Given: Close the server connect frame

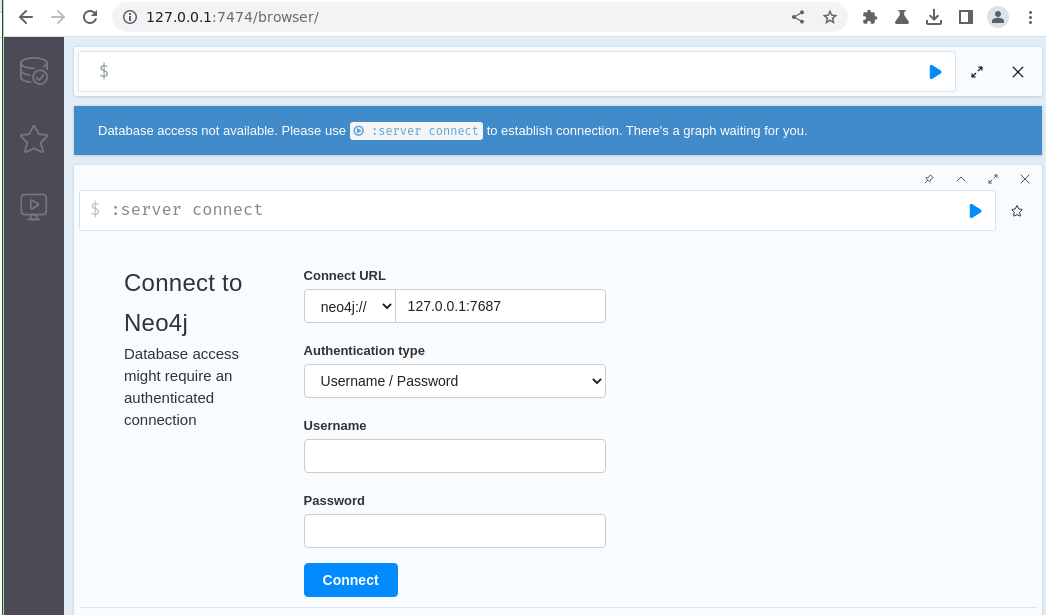Looking at the screenshot, I should [1025, 179].
